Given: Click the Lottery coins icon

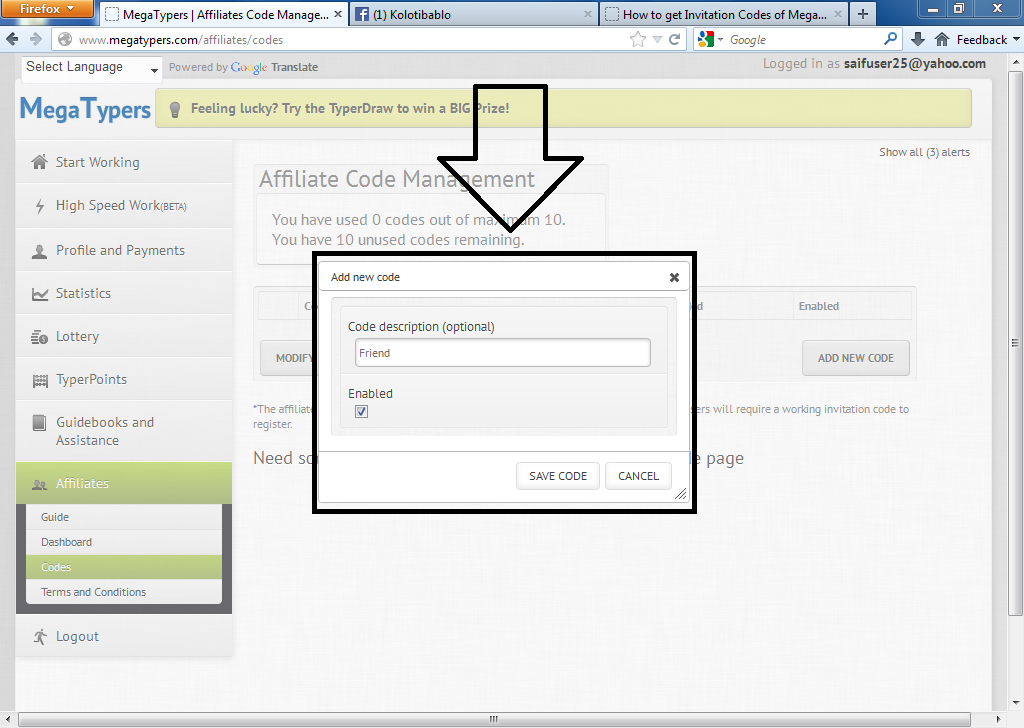Looking at the screenshot, I should click(x=39, y=338).
